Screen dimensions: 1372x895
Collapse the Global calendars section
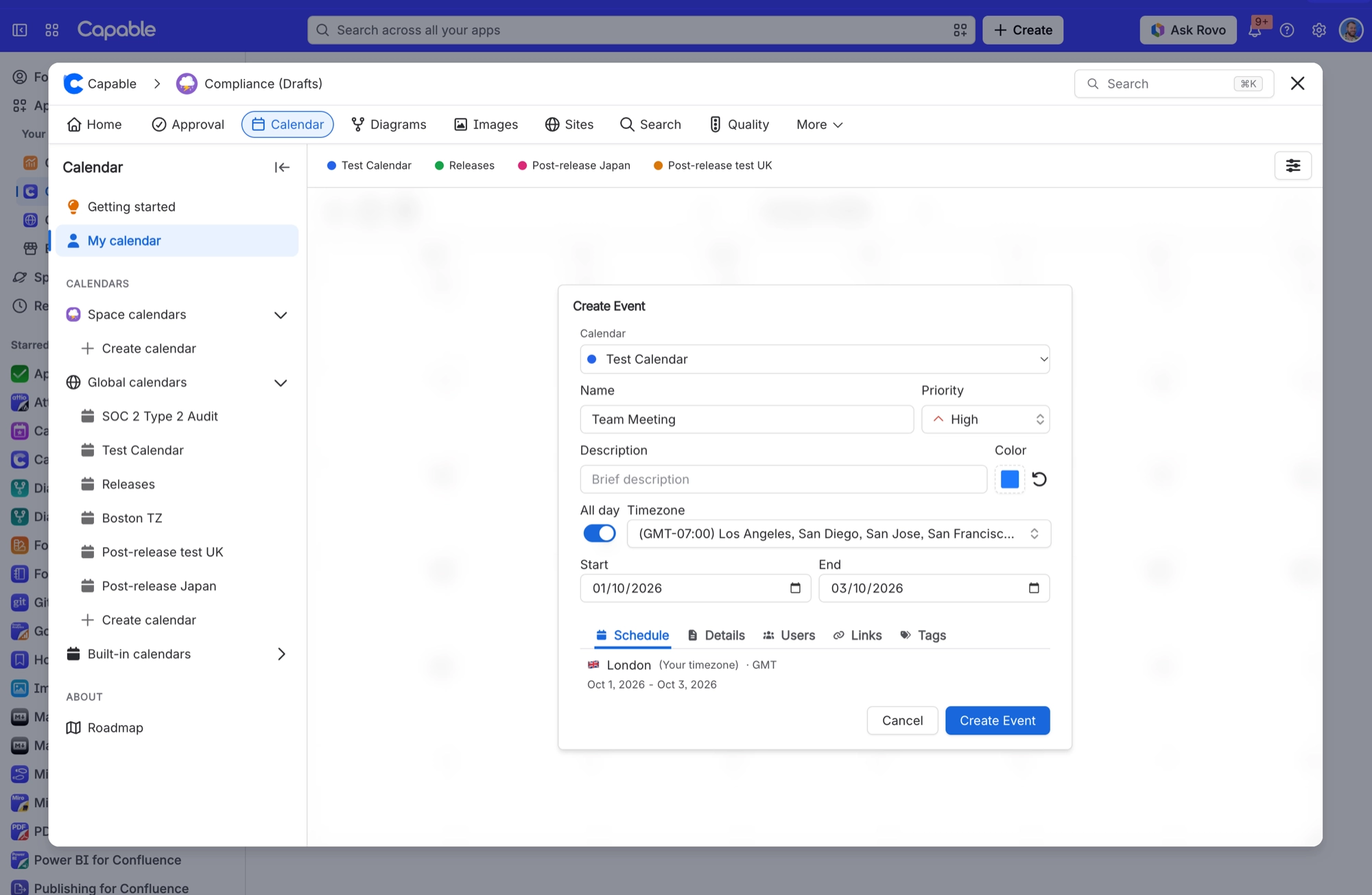point(281,383)
